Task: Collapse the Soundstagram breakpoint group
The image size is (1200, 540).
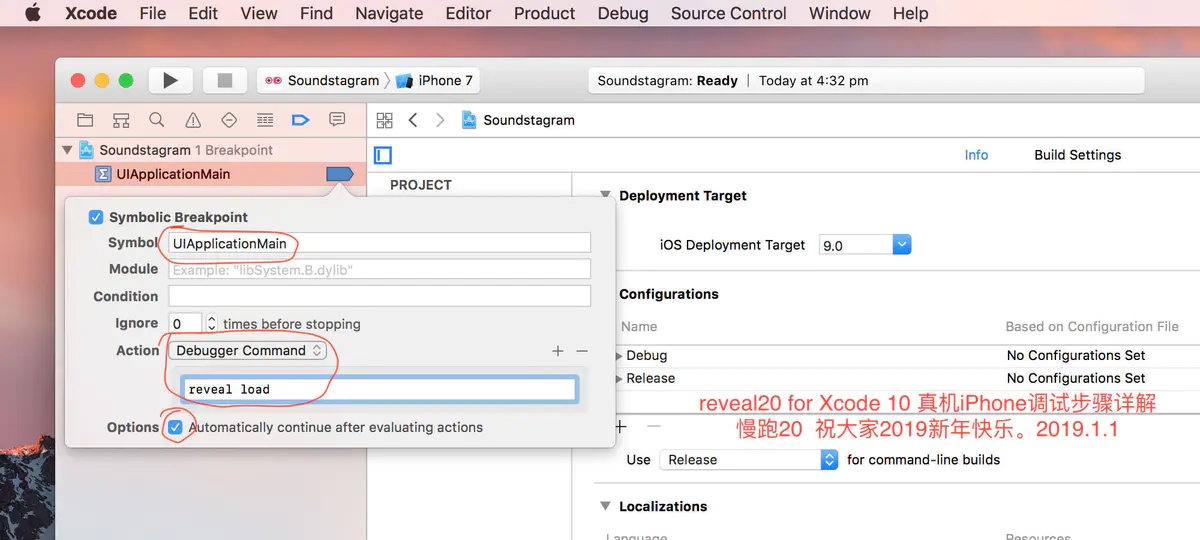Action: 67,150
